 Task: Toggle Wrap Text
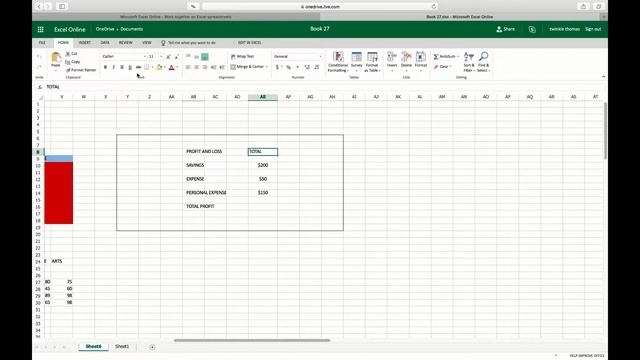[242, 56]
